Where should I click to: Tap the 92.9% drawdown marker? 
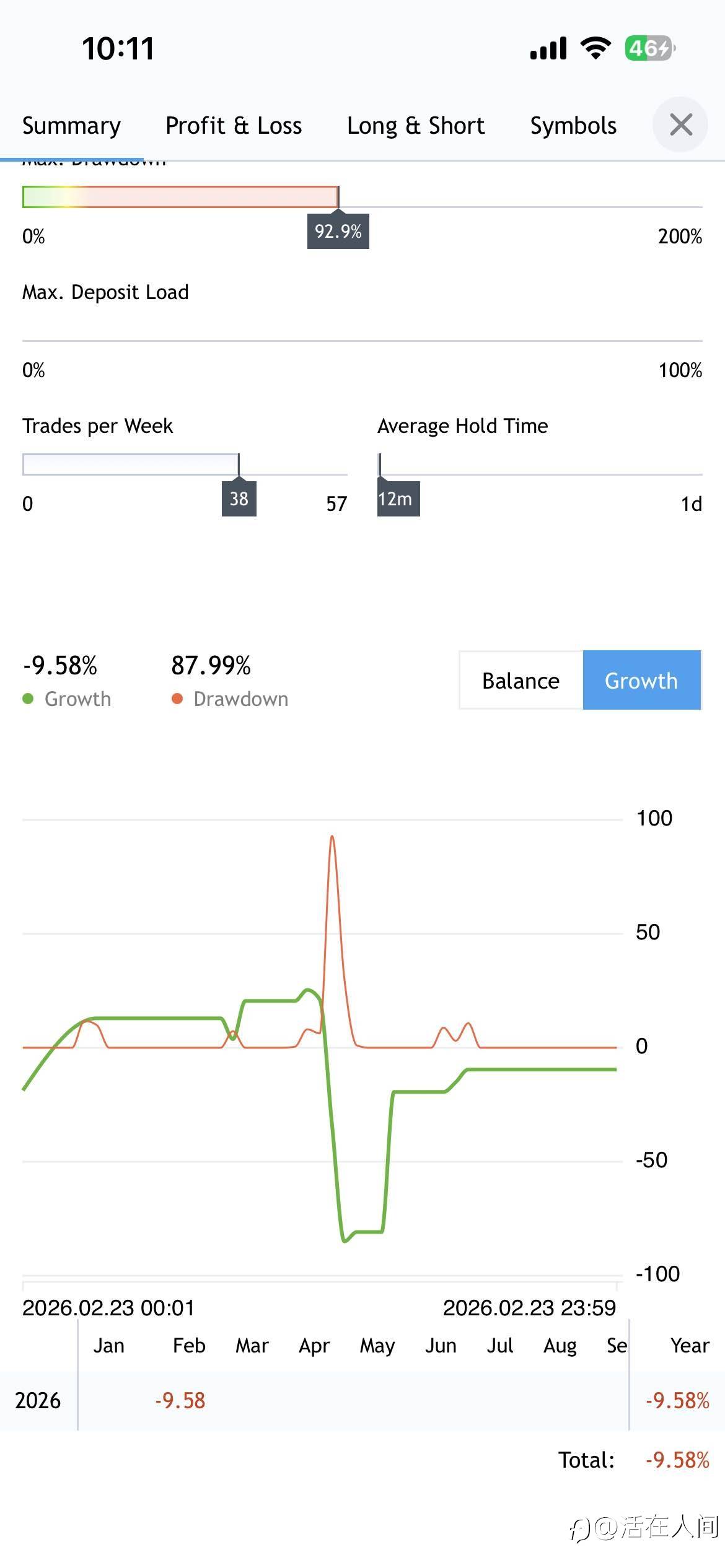pos(338,231)
